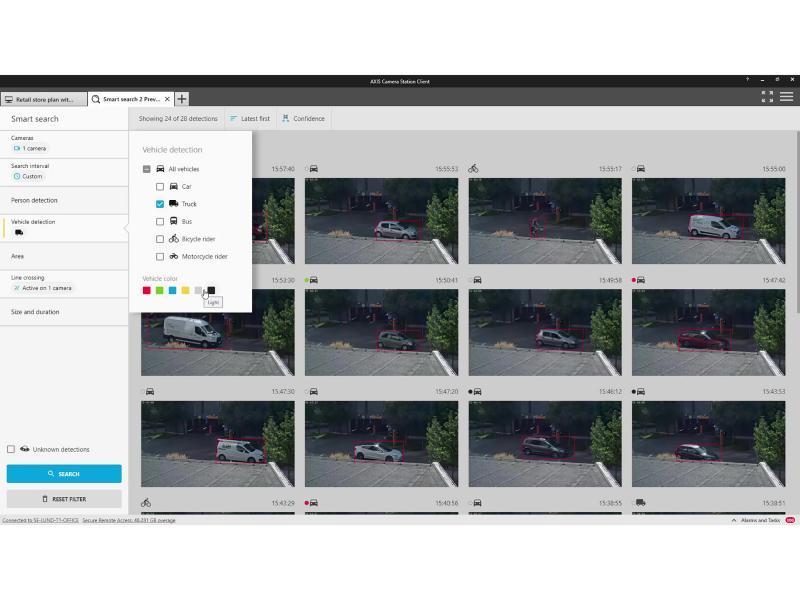The width and height of the screenshot is (800, 600).
Task: Click the RESET FILTER button
Action: (x=64, y=498)
